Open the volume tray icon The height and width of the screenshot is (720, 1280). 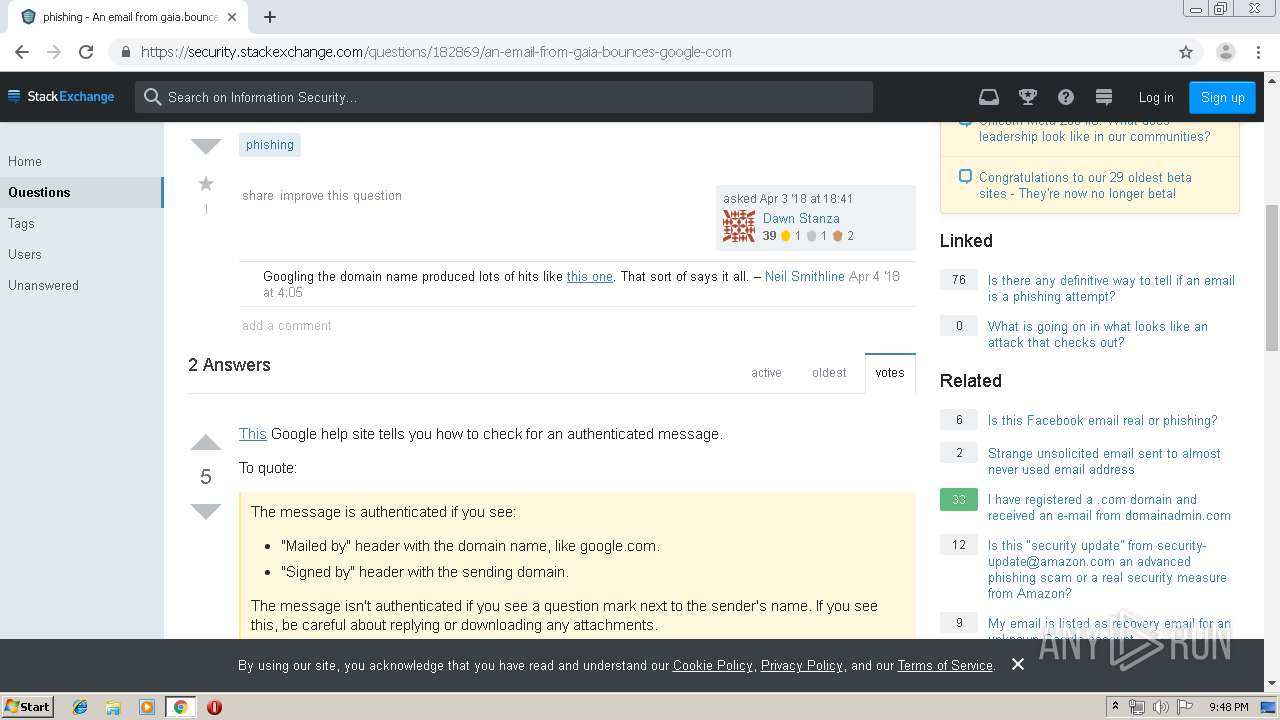click(x=1161, y=707)
